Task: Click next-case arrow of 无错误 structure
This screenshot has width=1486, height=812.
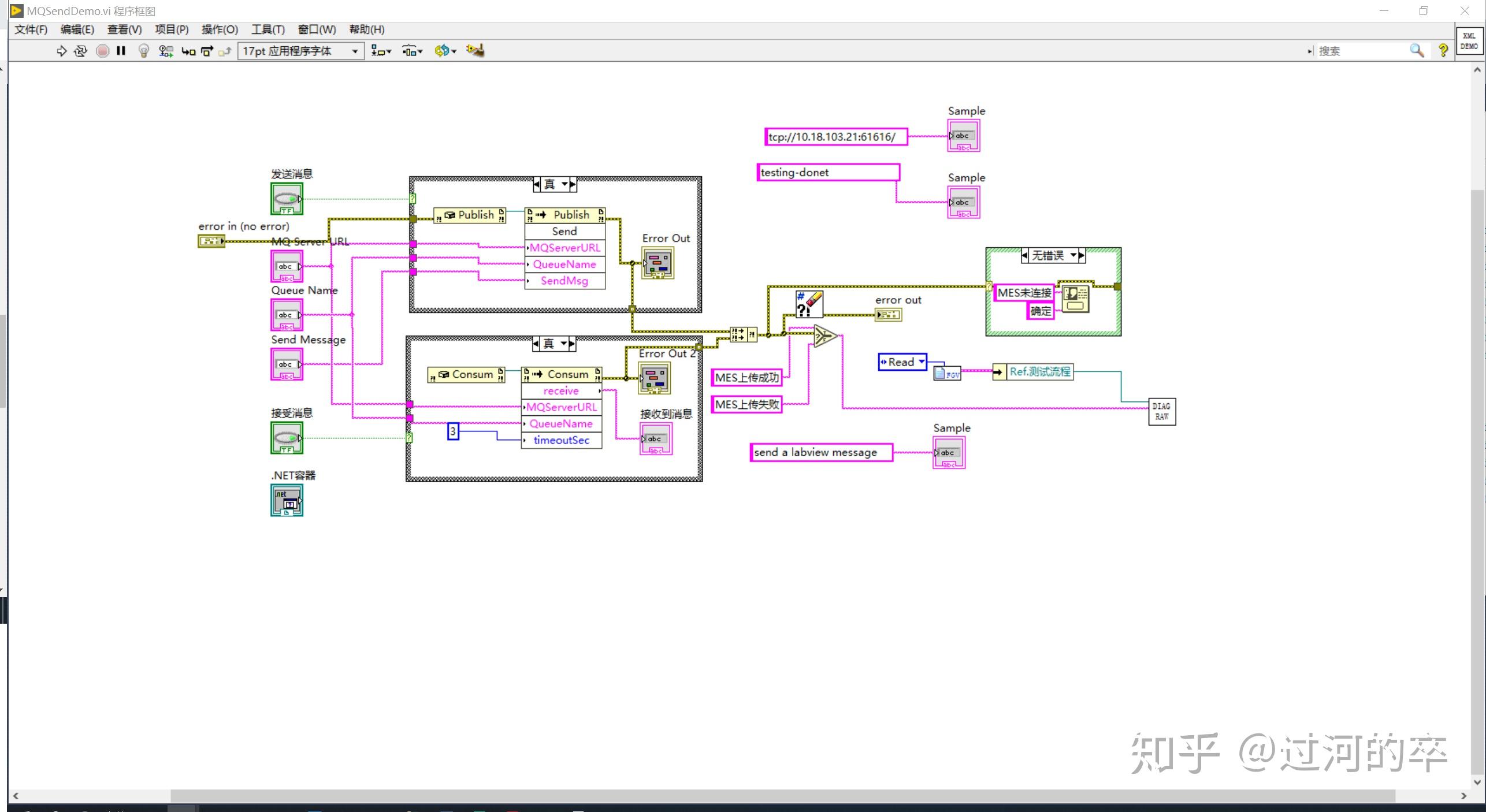Action: [1082, 255]
